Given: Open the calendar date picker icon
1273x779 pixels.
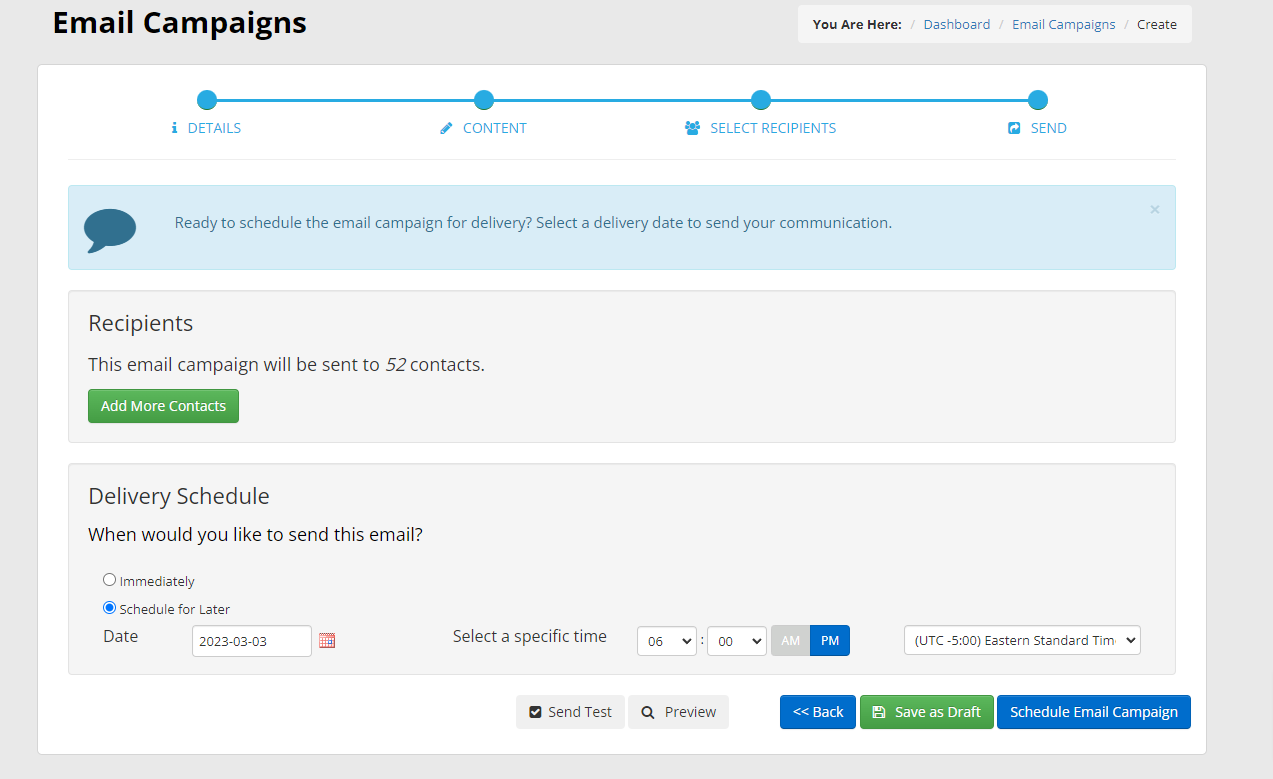Looking at the screenshot, I should tap(327, 641).
